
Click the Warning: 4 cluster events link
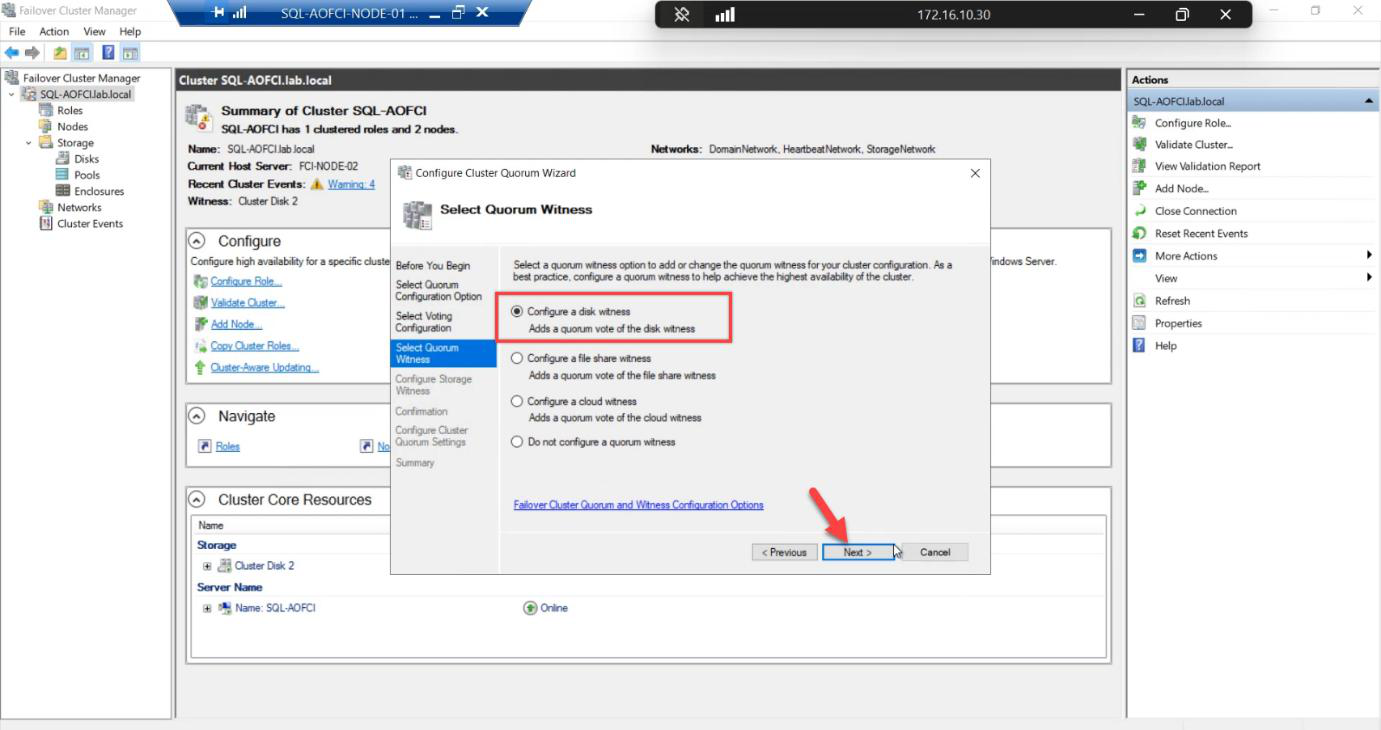coord(351,185)
